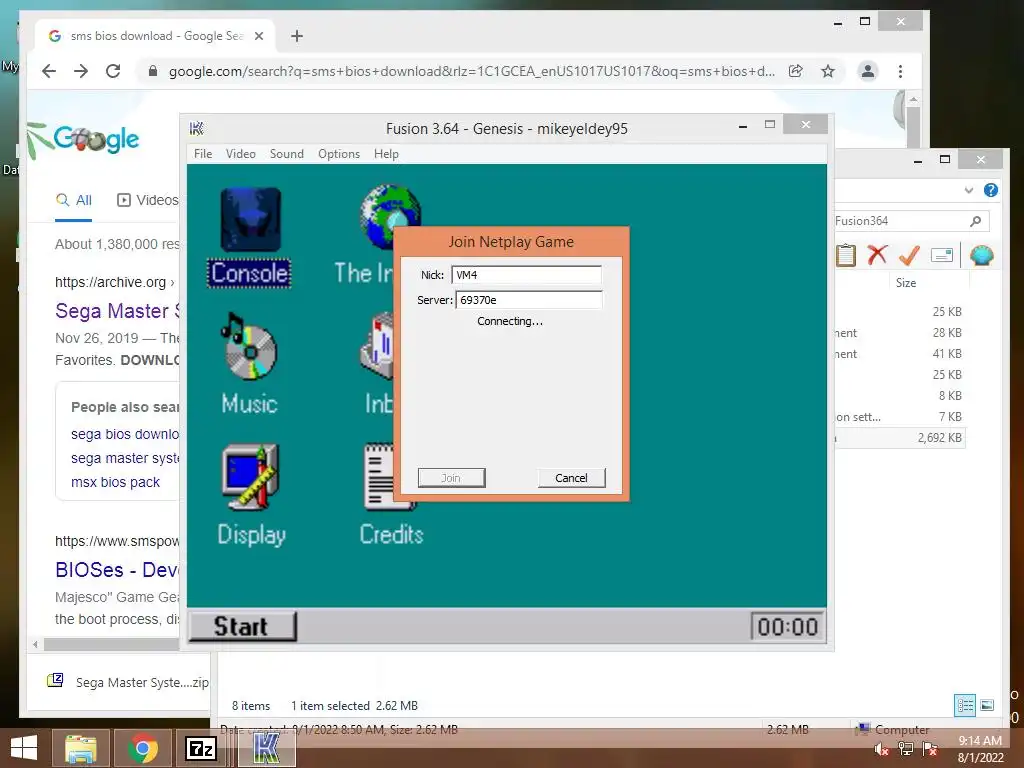Screen dimensions: 1024x768
Task: Click Chrome horizontal scrollbar left arrow
Action: pos(35,645)
